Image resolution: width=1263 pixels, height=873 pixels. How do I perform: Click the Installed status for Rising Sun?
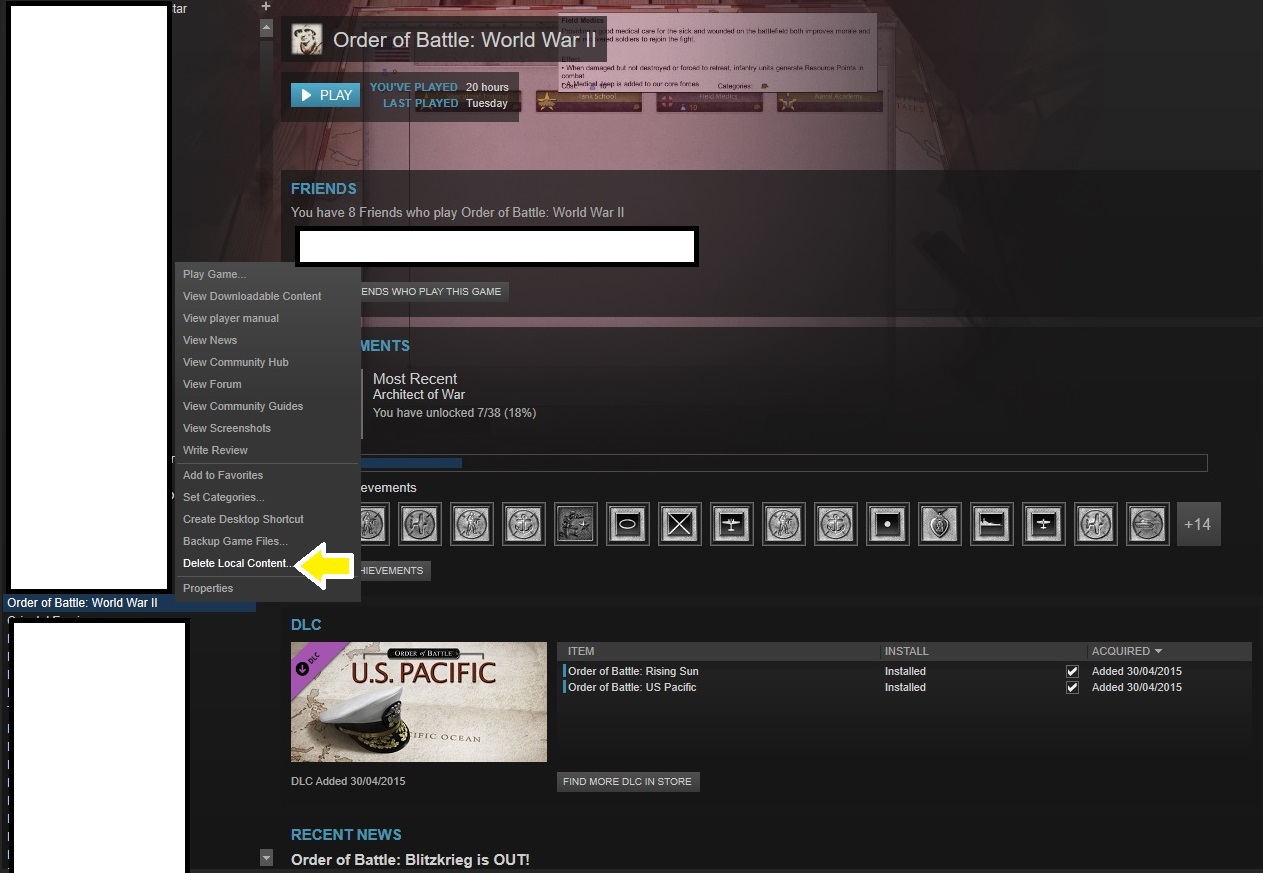(x=905, y=672)
